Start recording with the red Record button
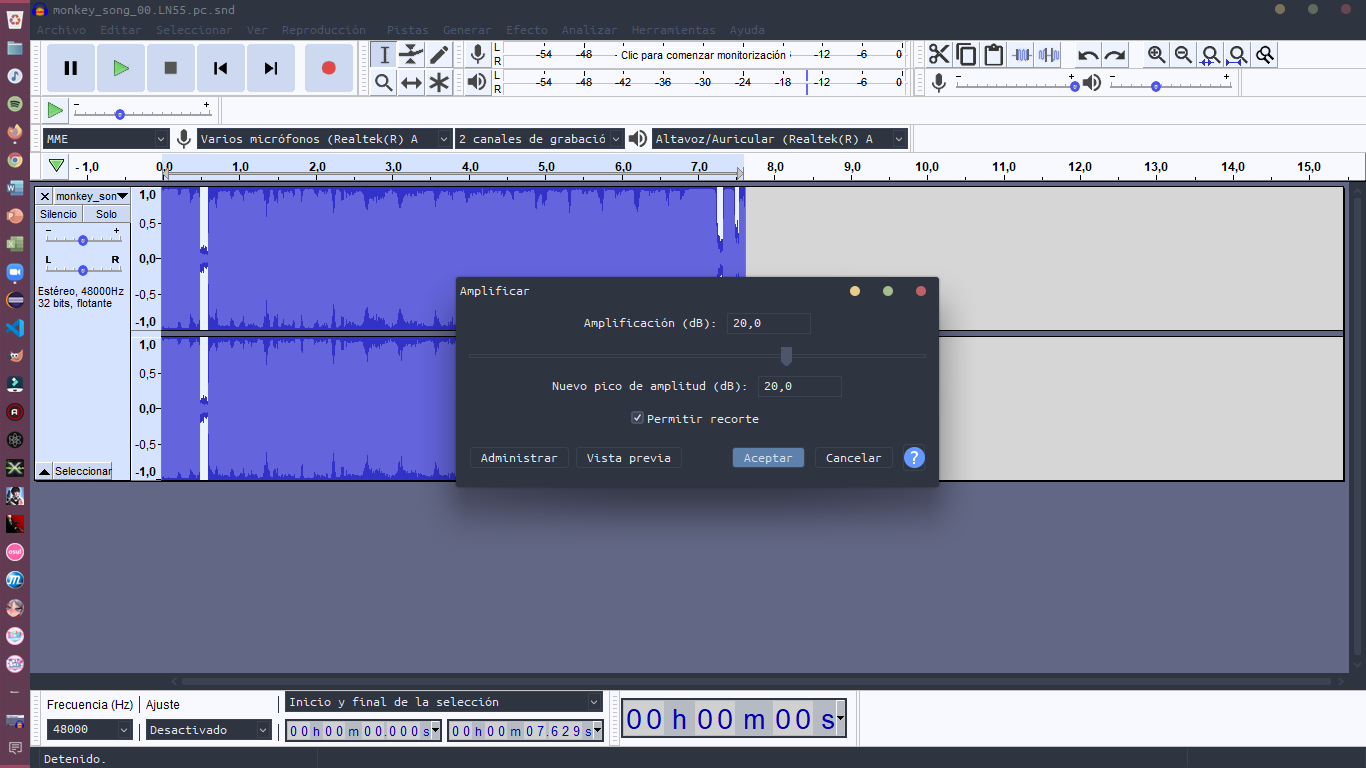This screenshot has width=1366, height=768. coord(328,68)
